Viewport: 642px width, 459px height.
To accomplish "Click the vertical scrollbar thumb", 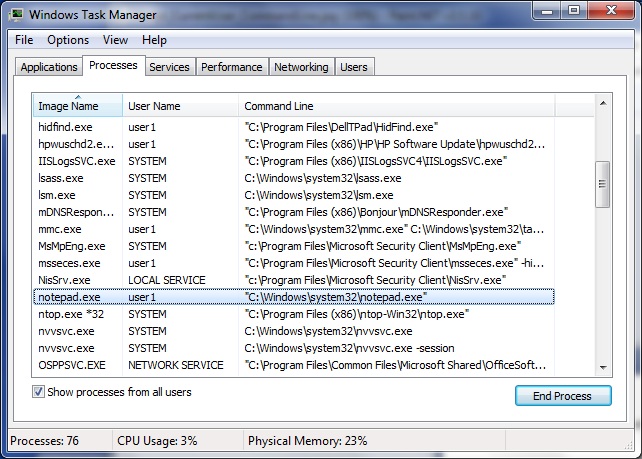I will (602, 184).
